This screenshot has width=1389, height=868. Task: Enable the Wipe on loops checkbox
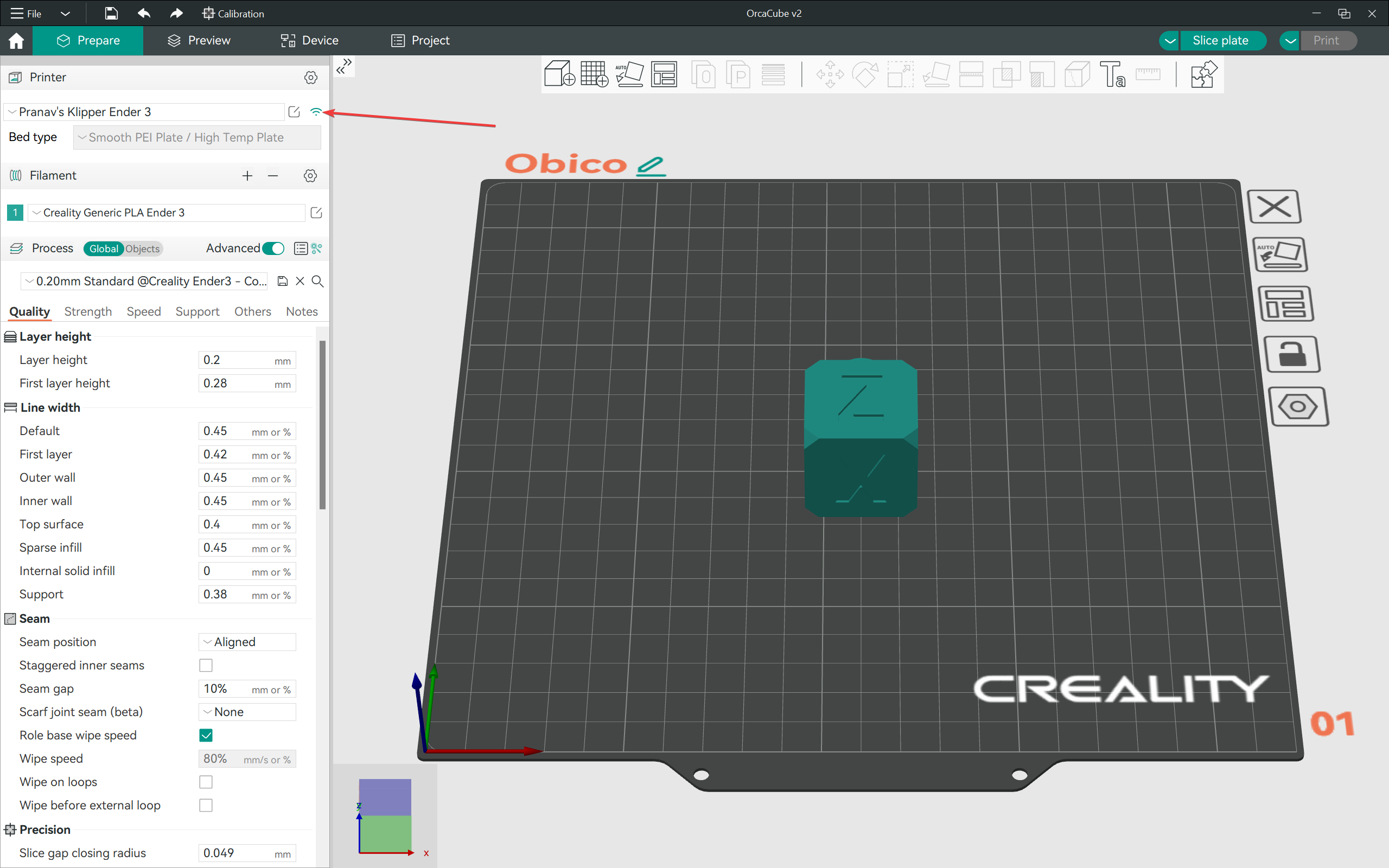click(x=207, y=782)
